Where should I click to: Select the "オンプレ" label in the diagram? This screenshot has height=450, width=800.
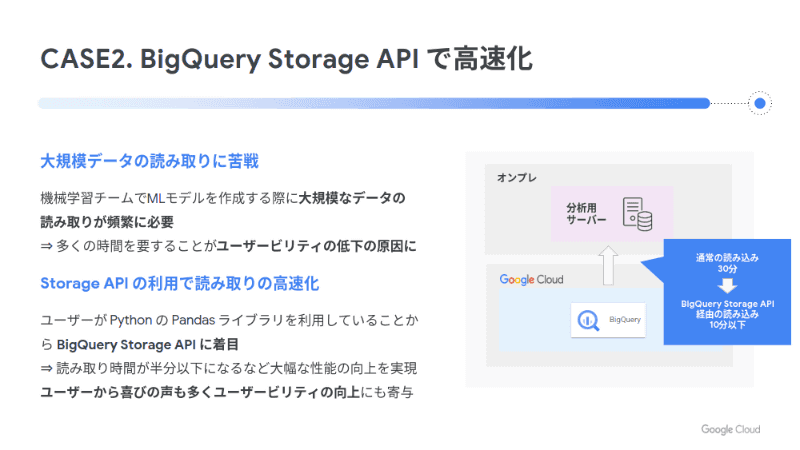point(517,178)
